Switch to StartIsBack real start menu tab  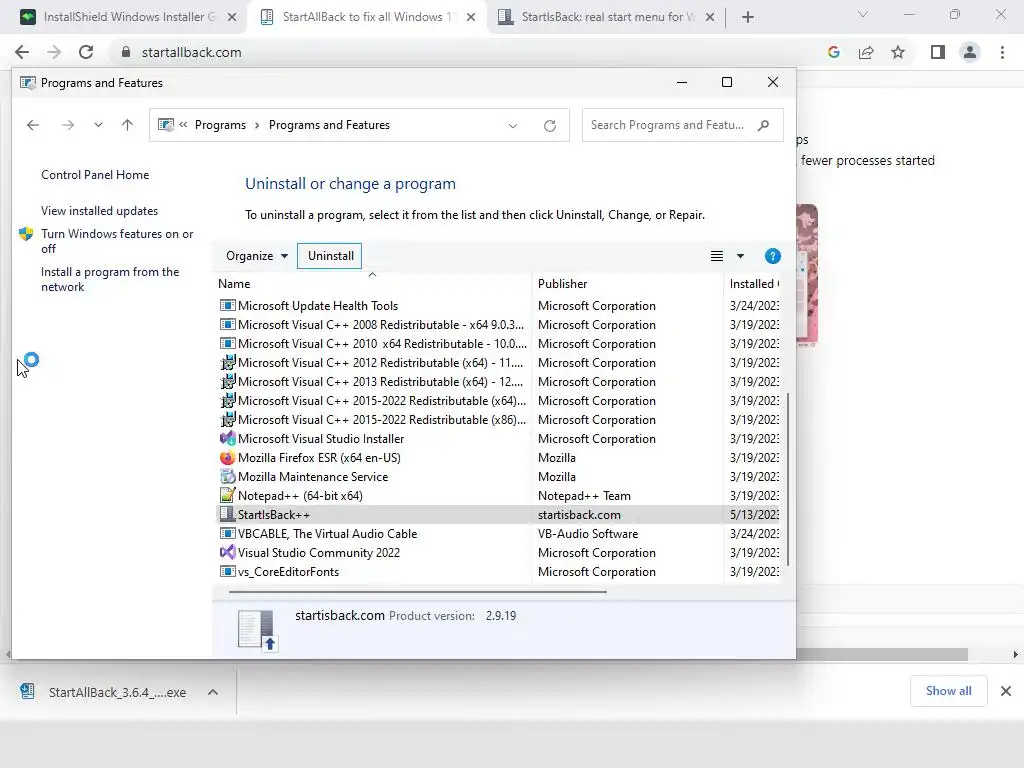tap(607, 17)
